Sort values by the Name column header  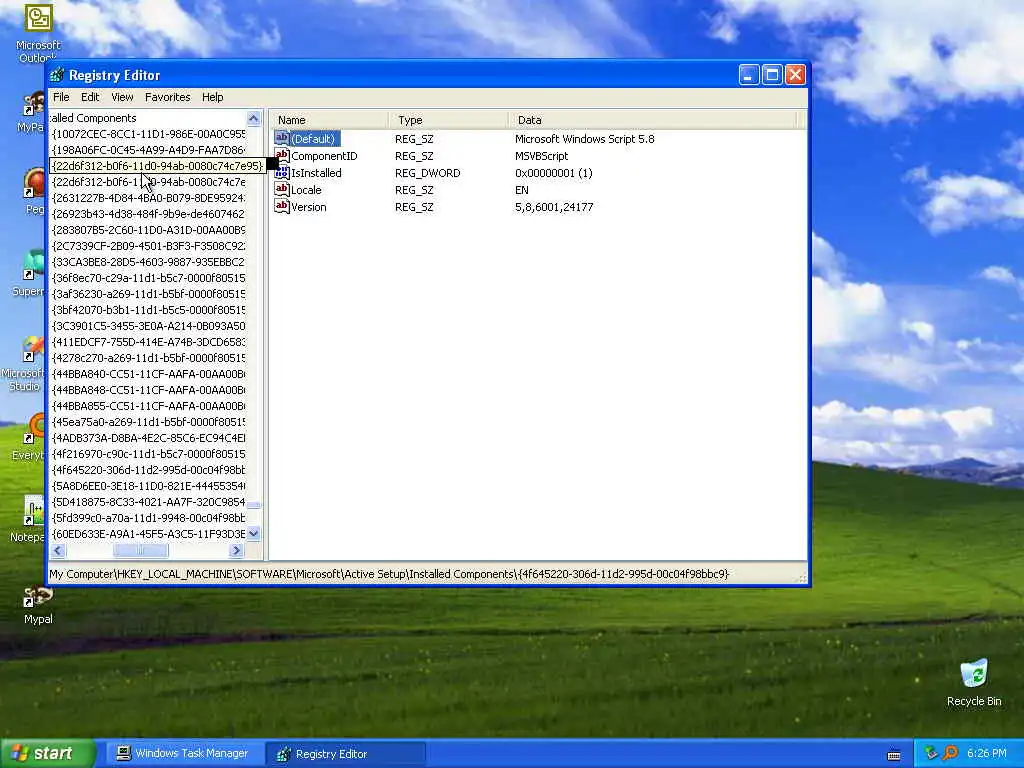point(329,120)
